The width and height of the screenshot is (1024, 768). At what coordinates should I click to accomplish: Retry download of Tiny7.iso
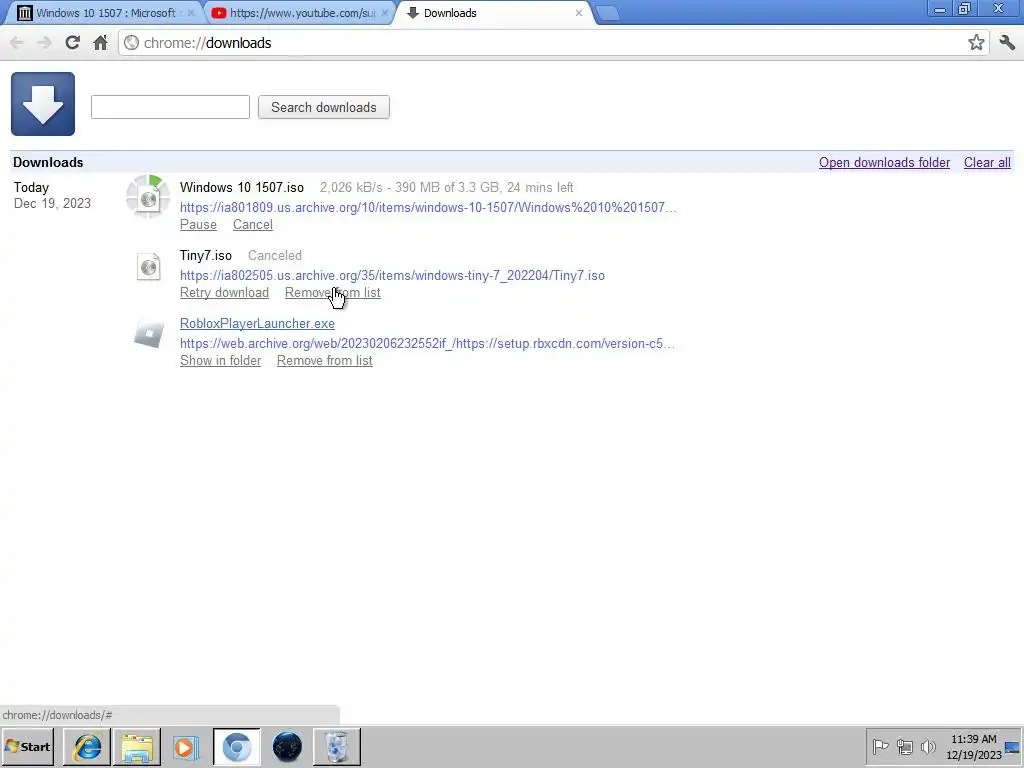click(224, 293)
